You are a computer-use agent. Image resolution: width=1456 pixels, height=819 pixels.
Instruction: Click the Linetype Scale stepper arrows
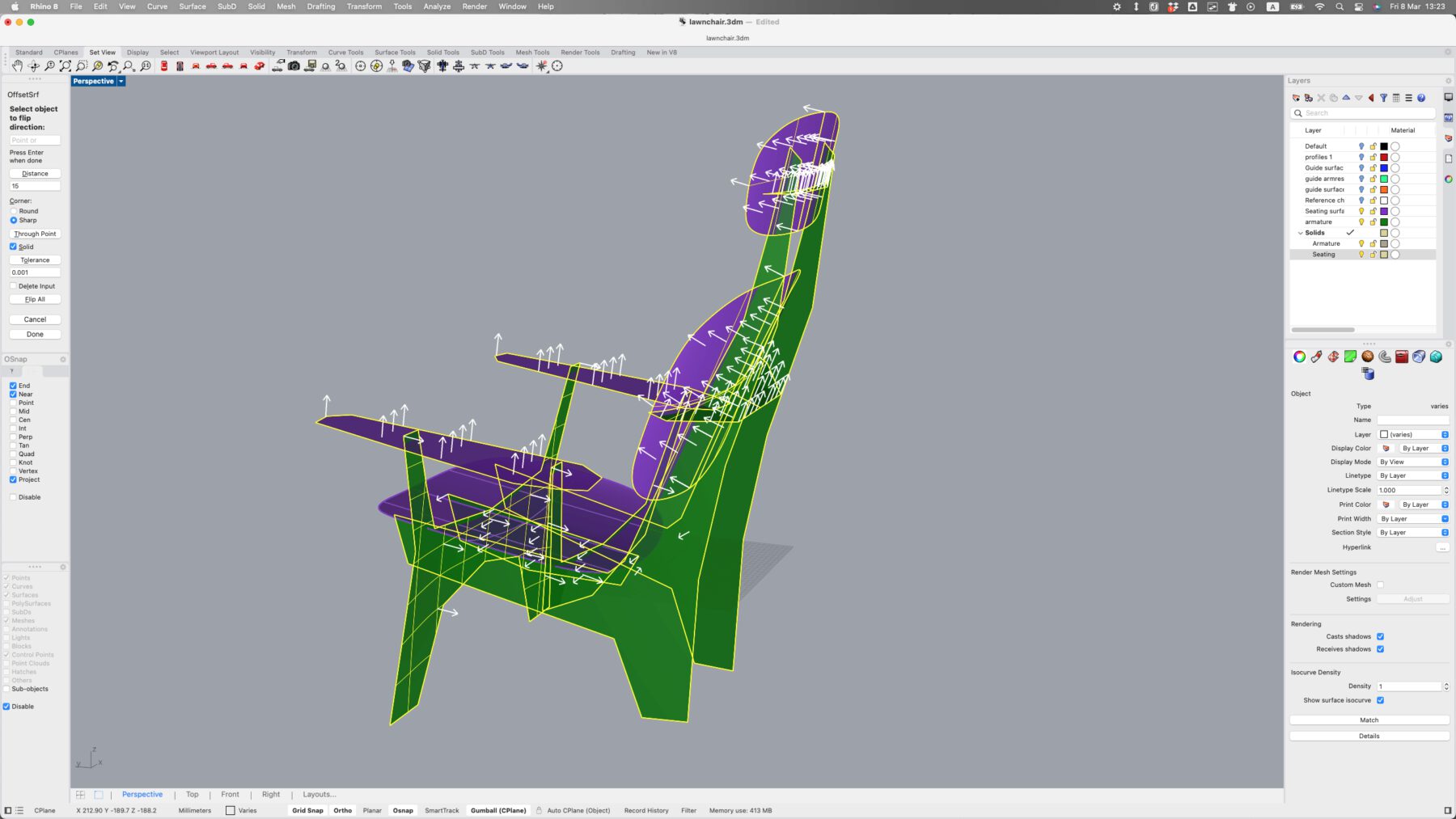[1446, 490]
